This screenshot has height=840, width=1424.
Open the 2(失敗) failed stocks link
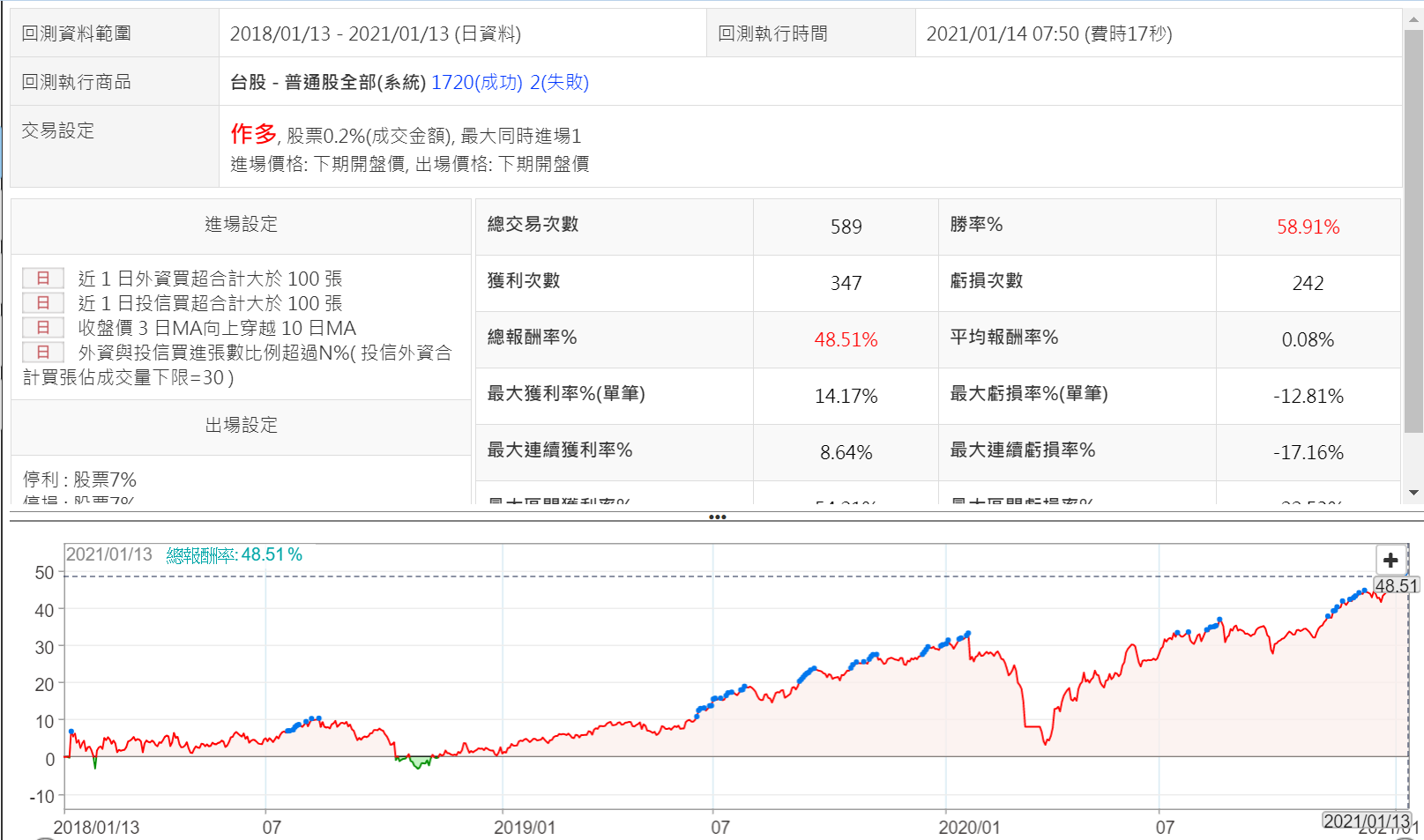tap(559, 82)
